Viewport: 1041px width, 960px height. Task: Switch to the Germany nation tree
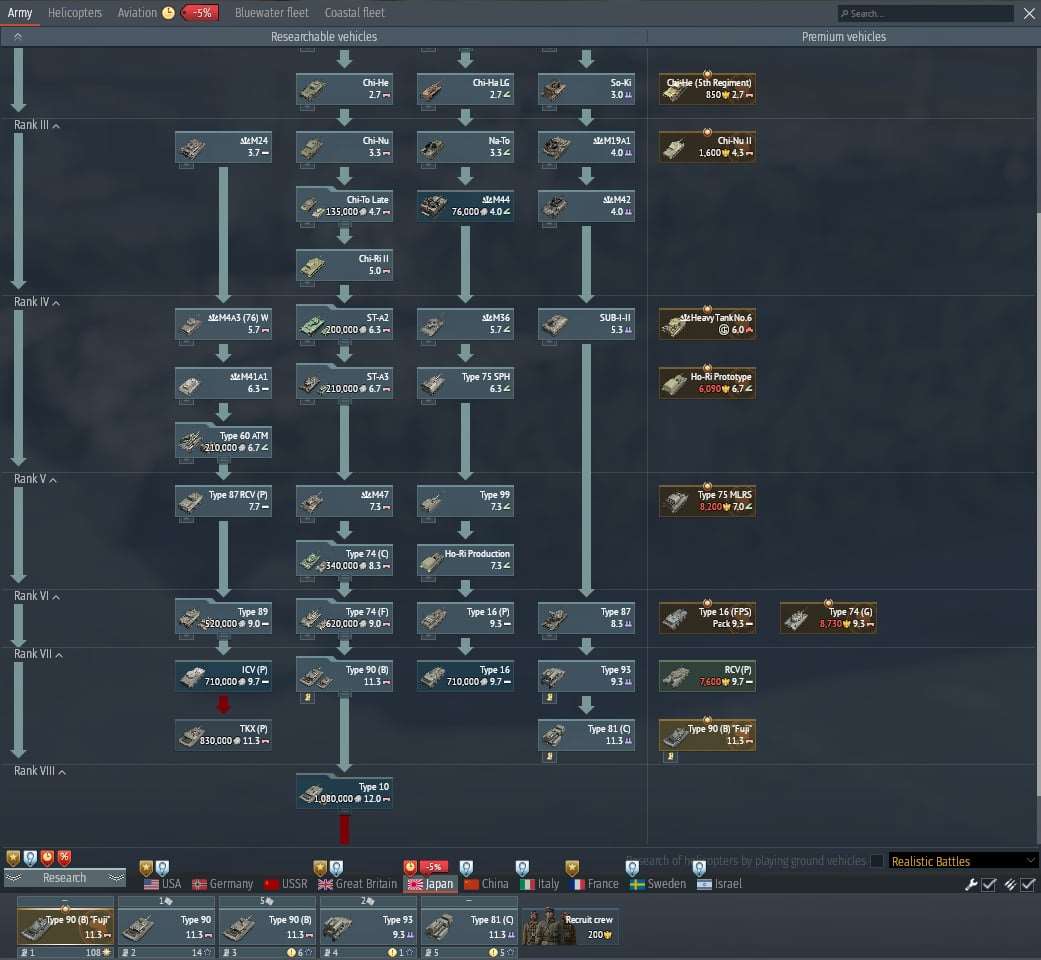(222, 884)
